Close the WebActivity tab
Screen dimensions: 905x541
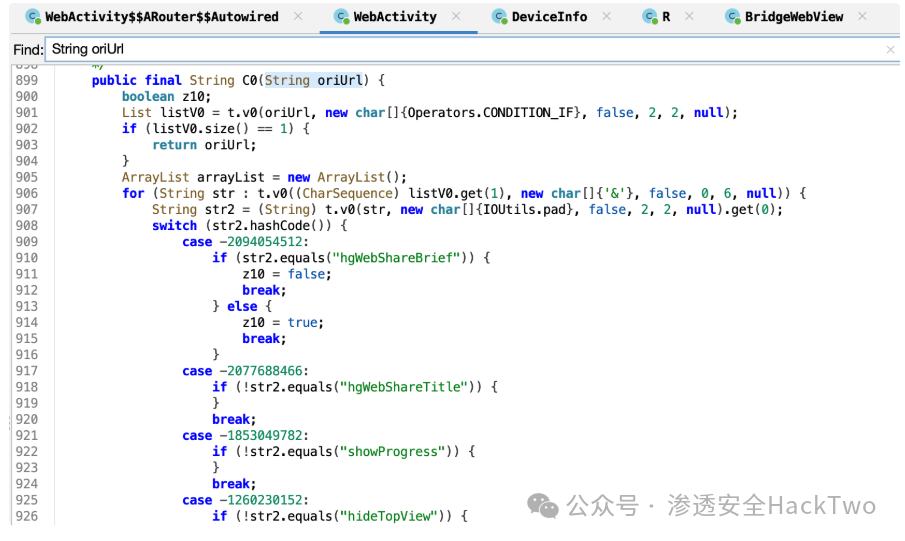(456, 16)
